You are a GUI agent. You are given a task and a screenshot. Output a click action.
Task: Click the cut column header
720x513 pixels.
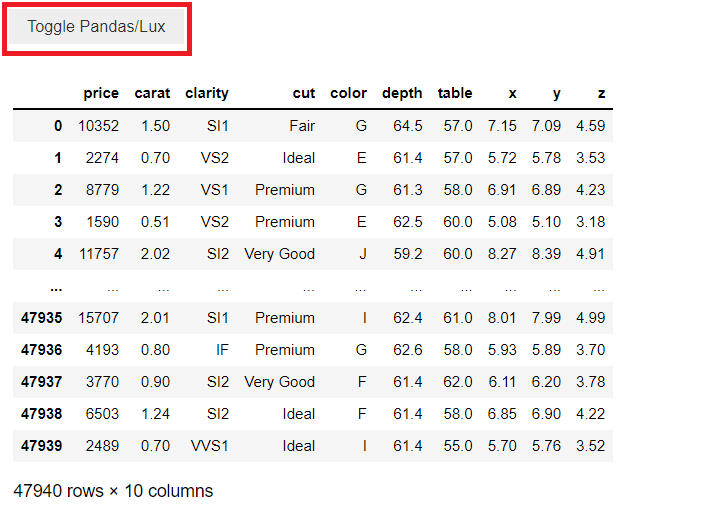pos(304,93)
